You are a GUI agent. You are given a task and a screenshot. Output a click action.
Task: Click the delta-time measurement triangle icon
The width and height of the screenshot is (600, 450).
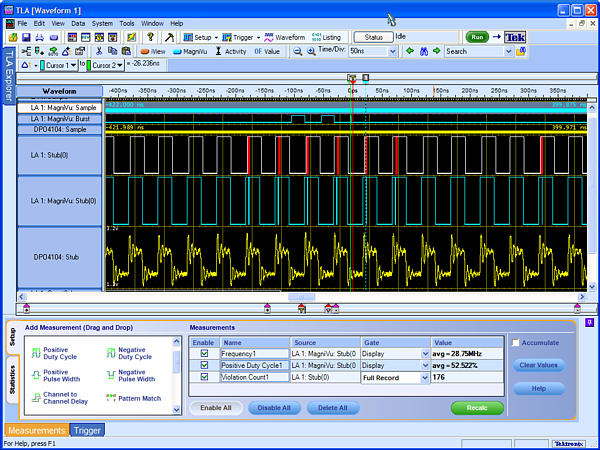tap(25, 65)
